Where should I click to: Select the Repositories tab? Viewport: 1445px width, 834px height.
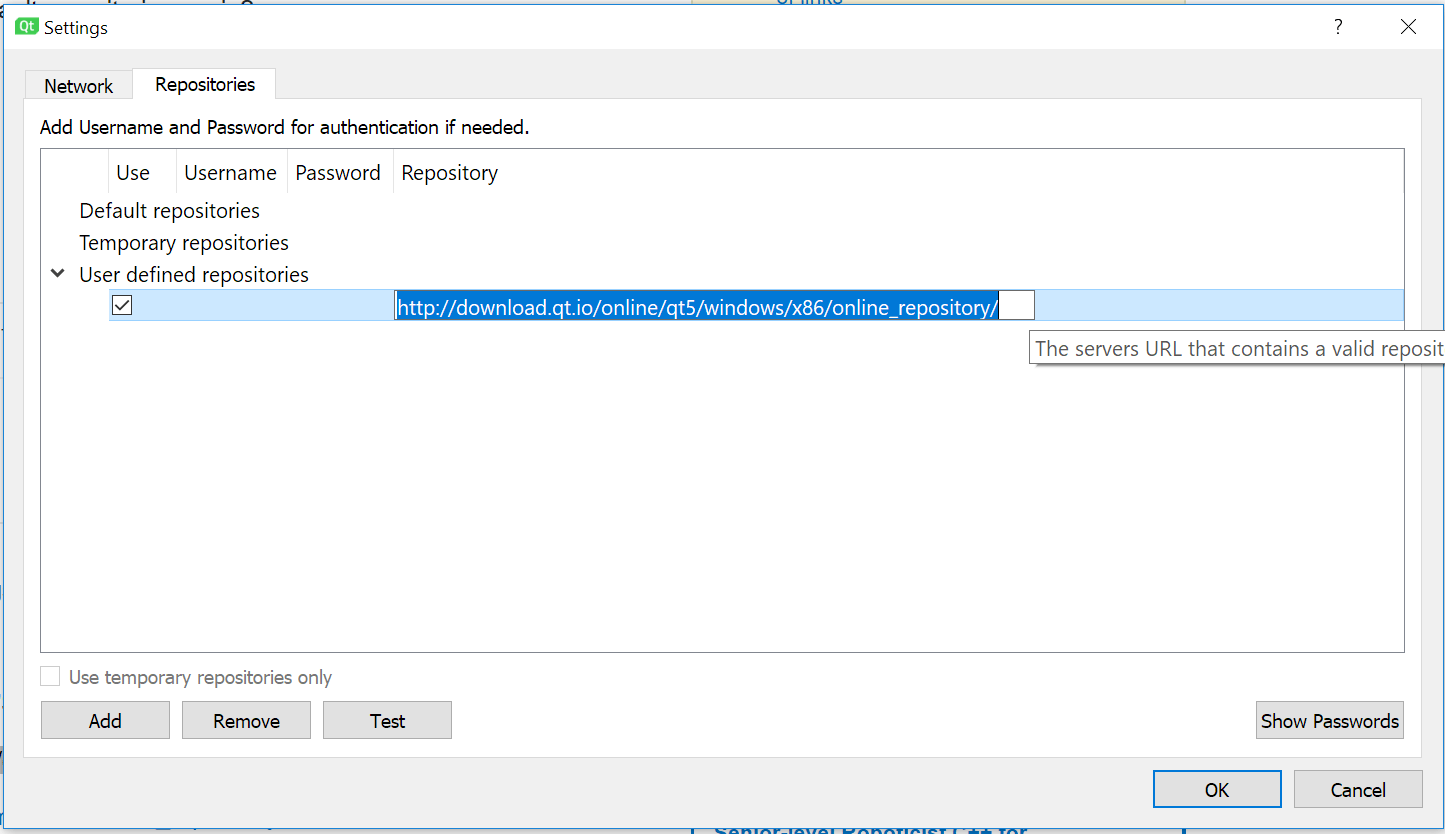pos(205,84)
